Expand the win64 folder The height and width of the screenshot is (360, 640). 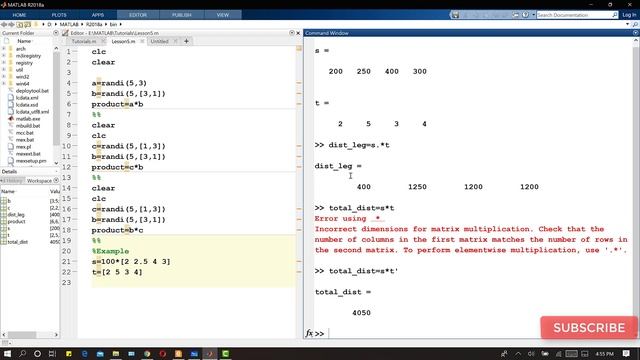[x=4, y=84]
